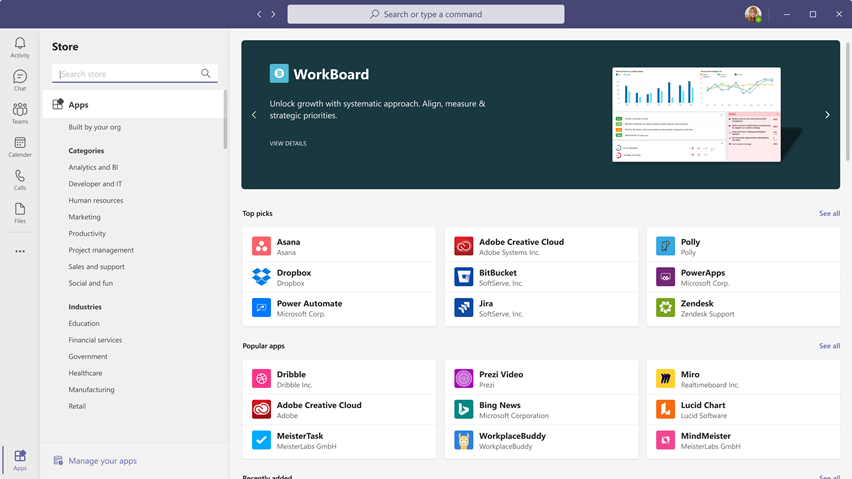
Task: Select Productivity category
Action: (x=87, y=234)
